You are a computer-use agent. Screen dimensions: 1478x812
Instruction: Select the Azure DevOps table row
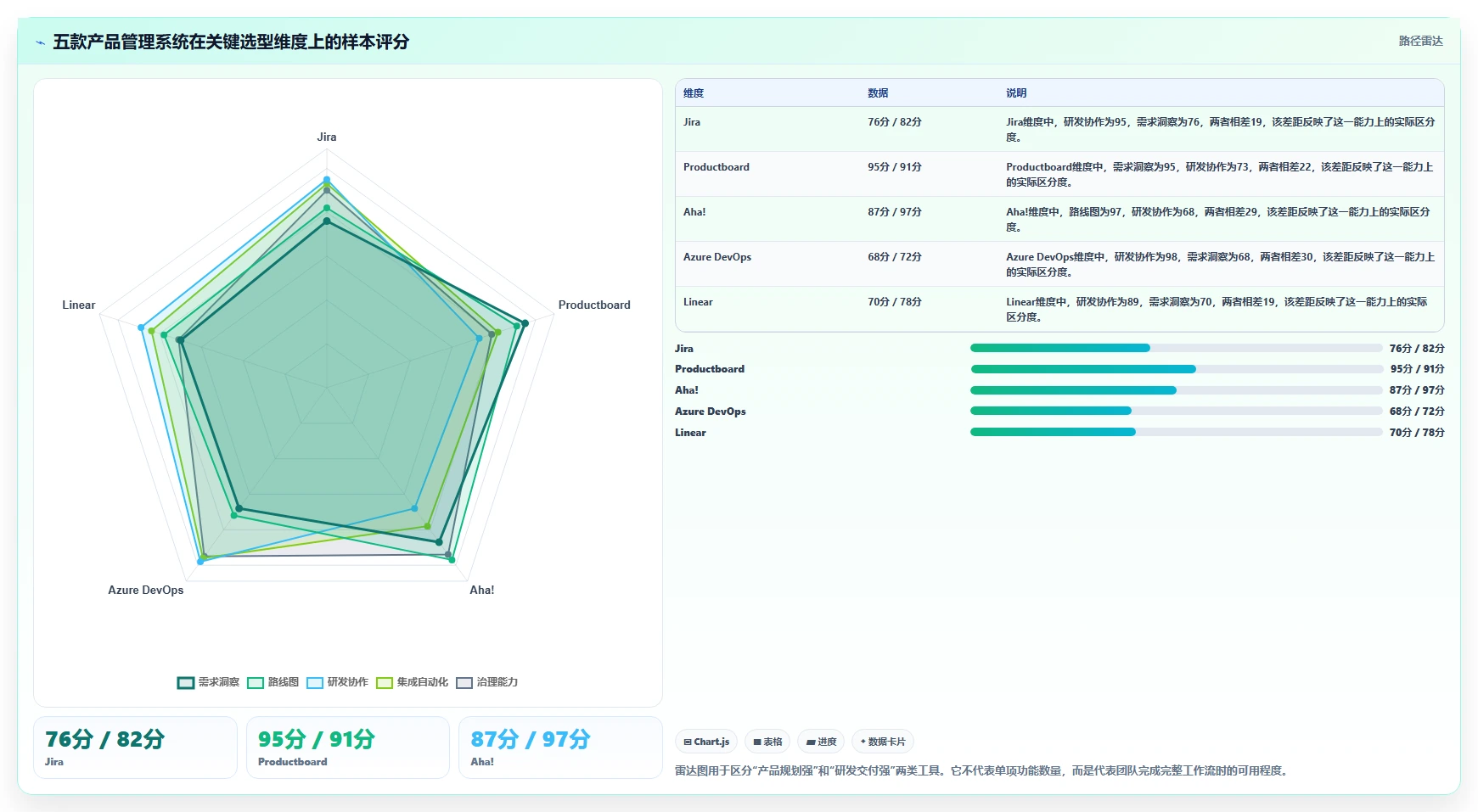pyautogui.click(x=1059, y=264)
